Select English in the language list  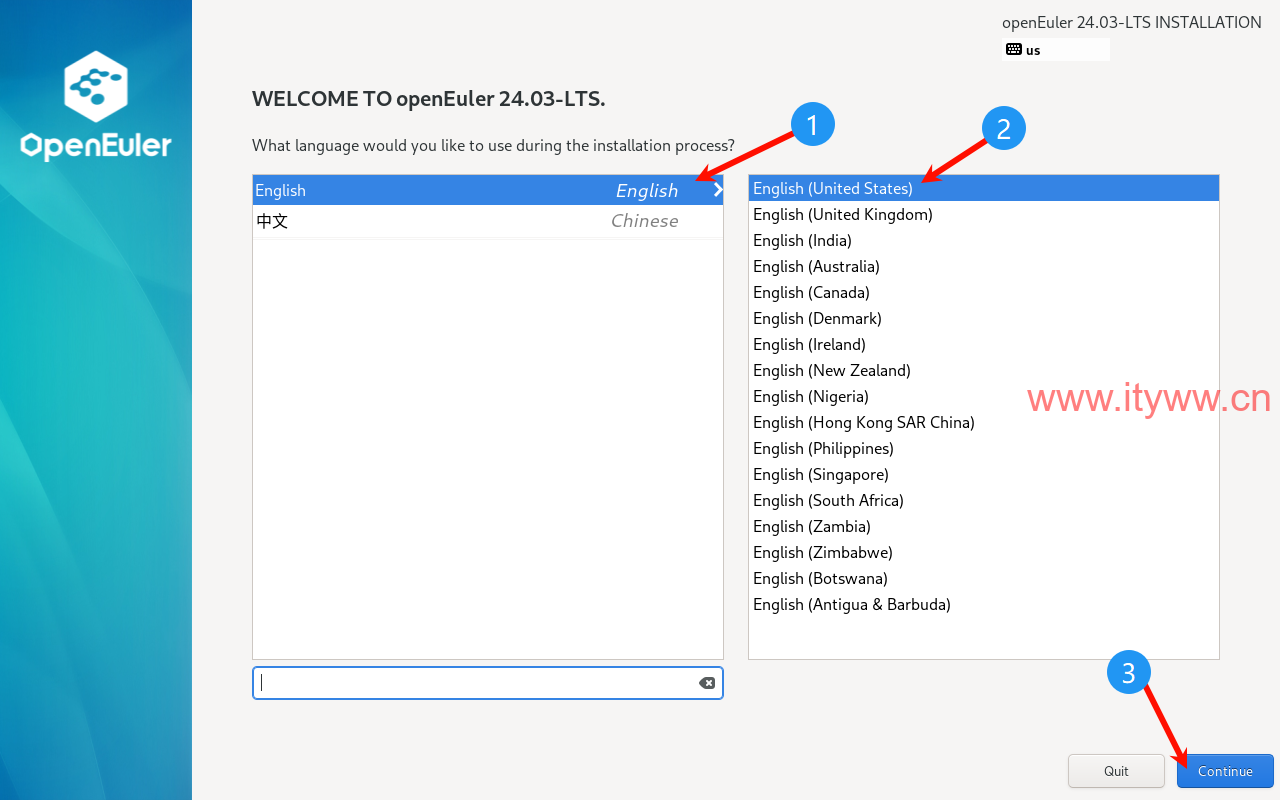click(488, 190)
